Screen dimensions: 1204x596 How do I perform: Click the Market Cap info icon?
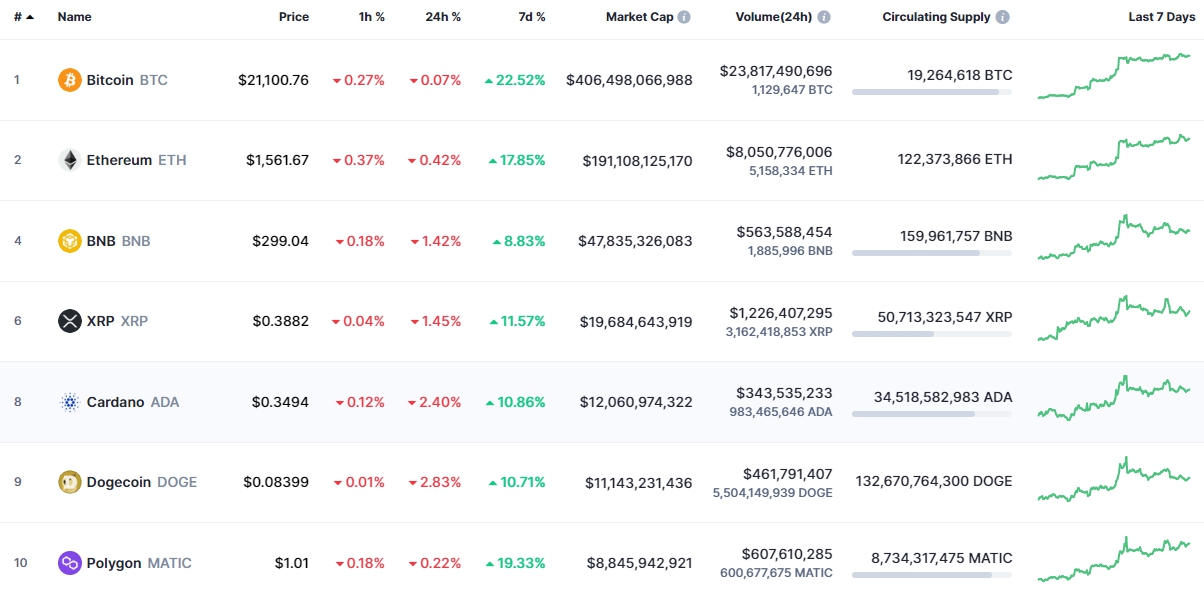click(x=684, y=17)
